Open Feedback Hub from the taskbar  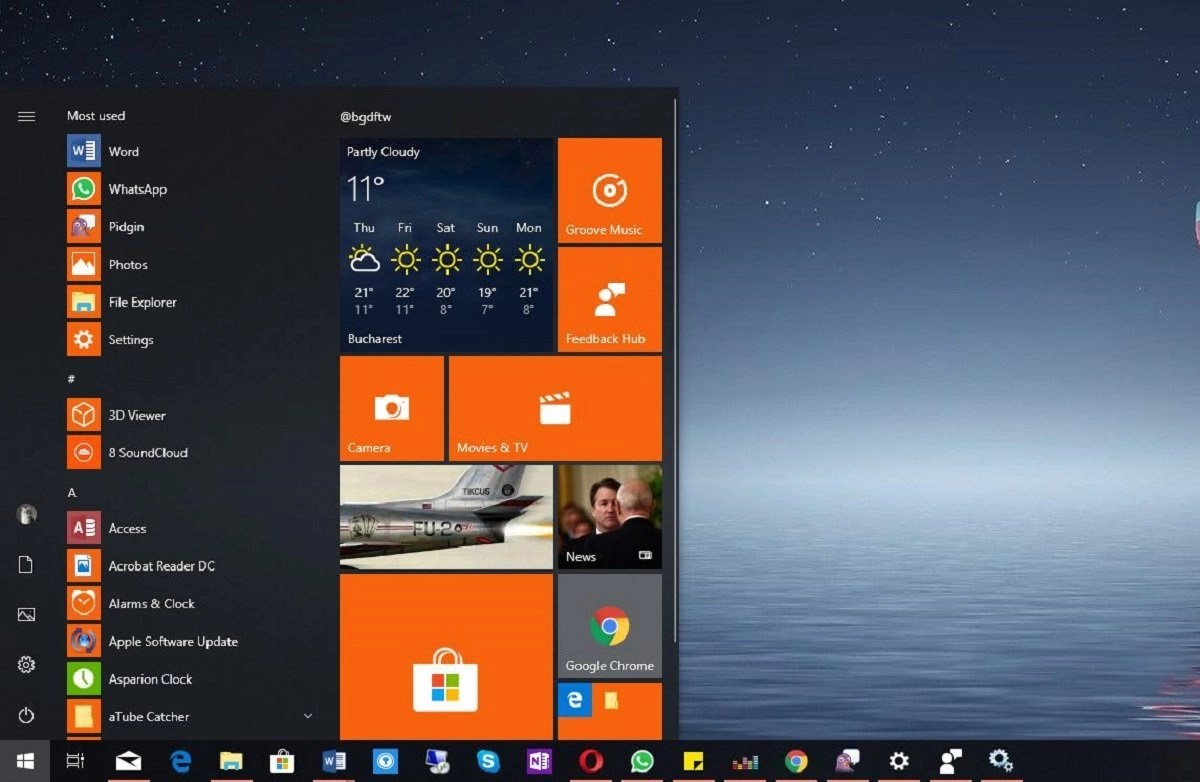[950, 761]
